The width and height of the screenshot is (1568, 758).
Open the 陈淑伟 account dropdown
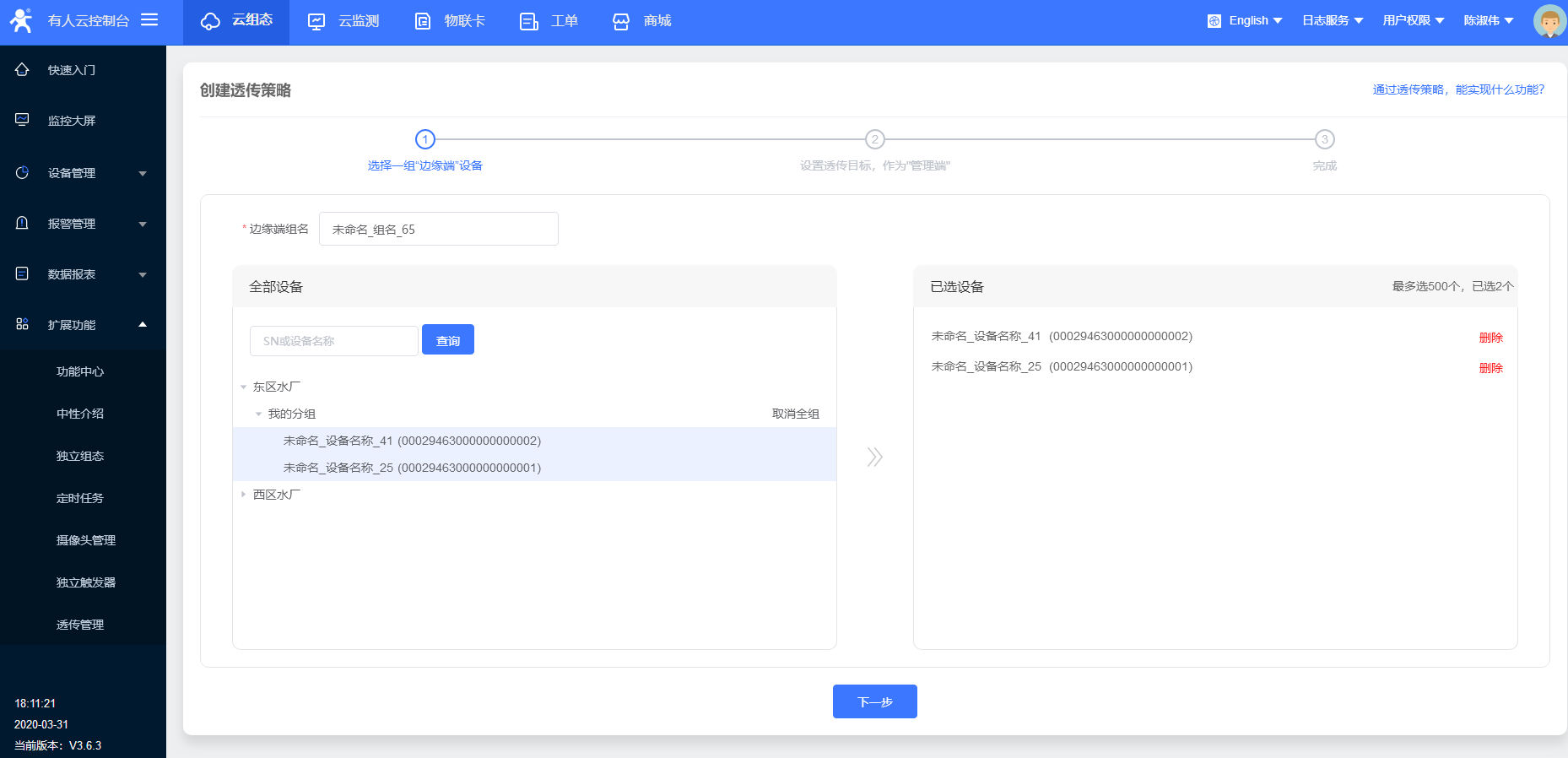point(1489,20)
